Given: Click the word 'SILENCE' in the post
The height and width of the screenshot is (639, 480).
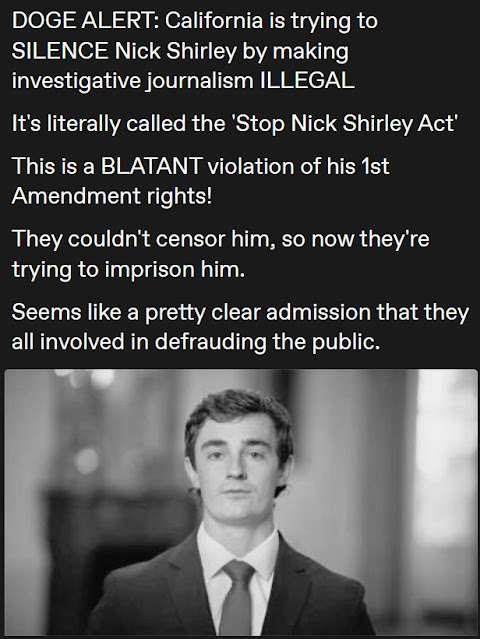Looking at the screenshot, I should pyautogui.click(x=60, y=51).
